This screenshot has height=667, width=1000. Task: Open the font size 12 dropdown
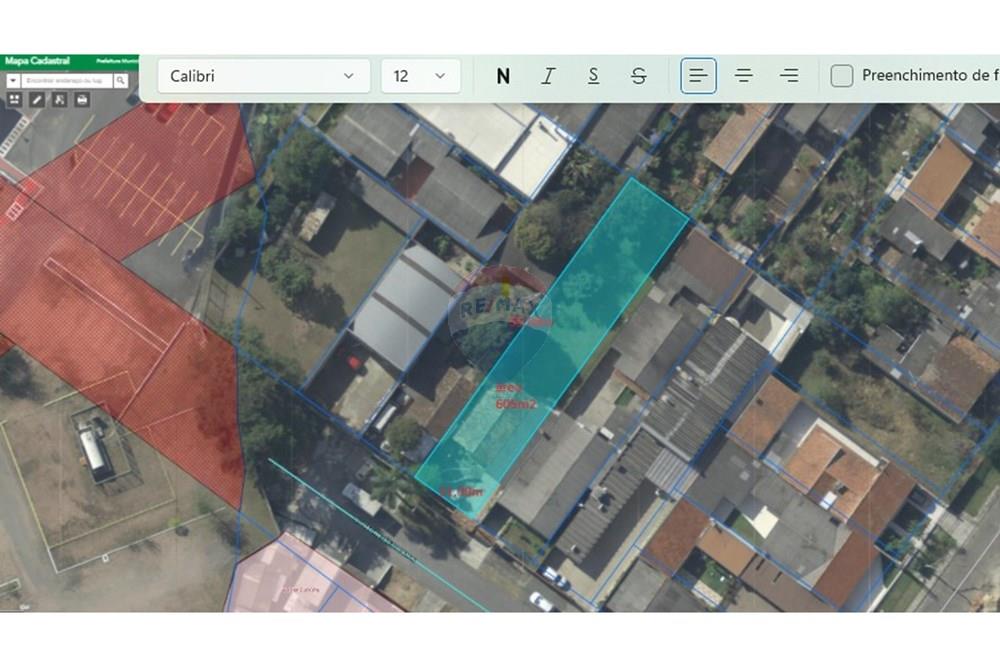click(420, 76)
